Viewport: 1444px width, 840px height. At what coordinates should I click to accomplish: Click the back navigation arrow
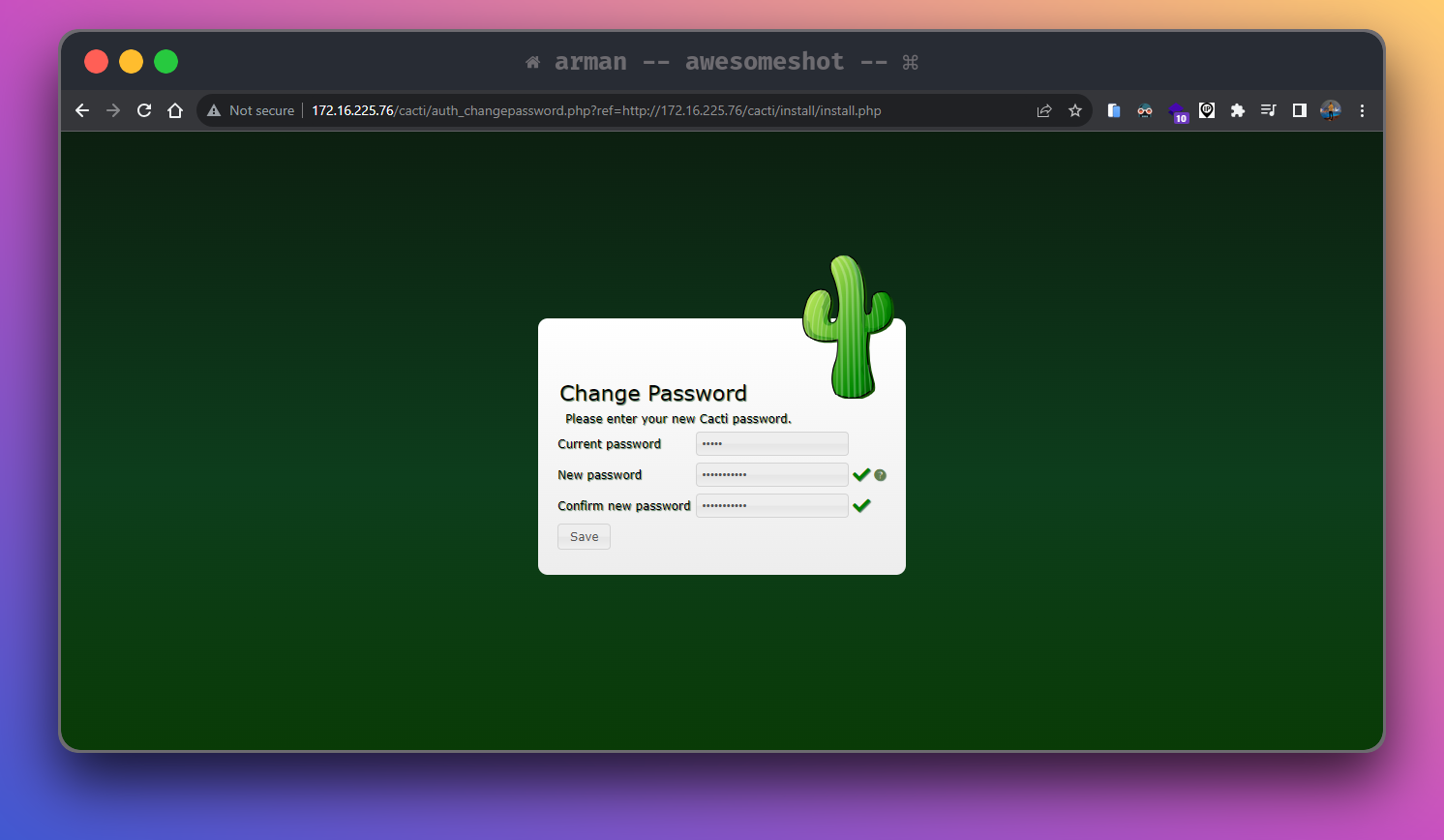[81, 110]
